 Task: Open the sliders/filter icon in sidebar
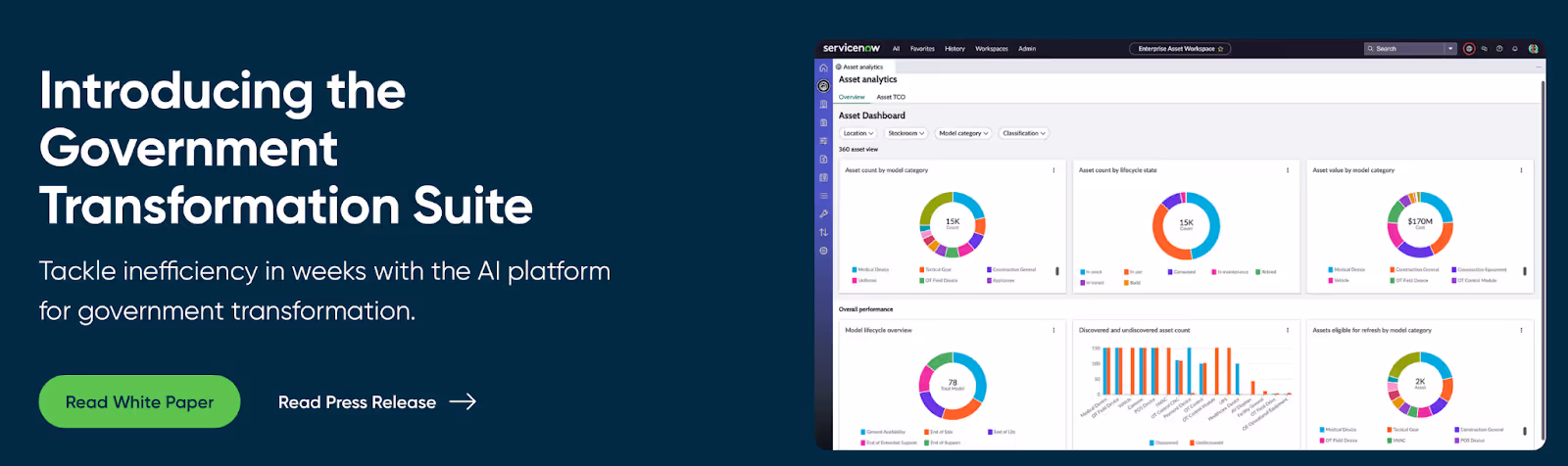[x=823, y=141]
